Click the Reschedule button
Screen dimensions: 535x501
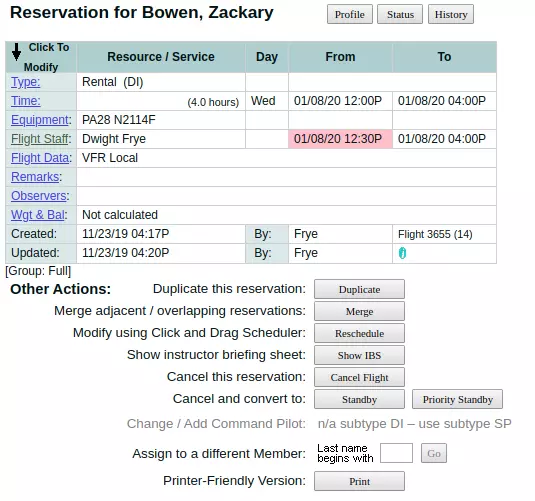[359, 333]
